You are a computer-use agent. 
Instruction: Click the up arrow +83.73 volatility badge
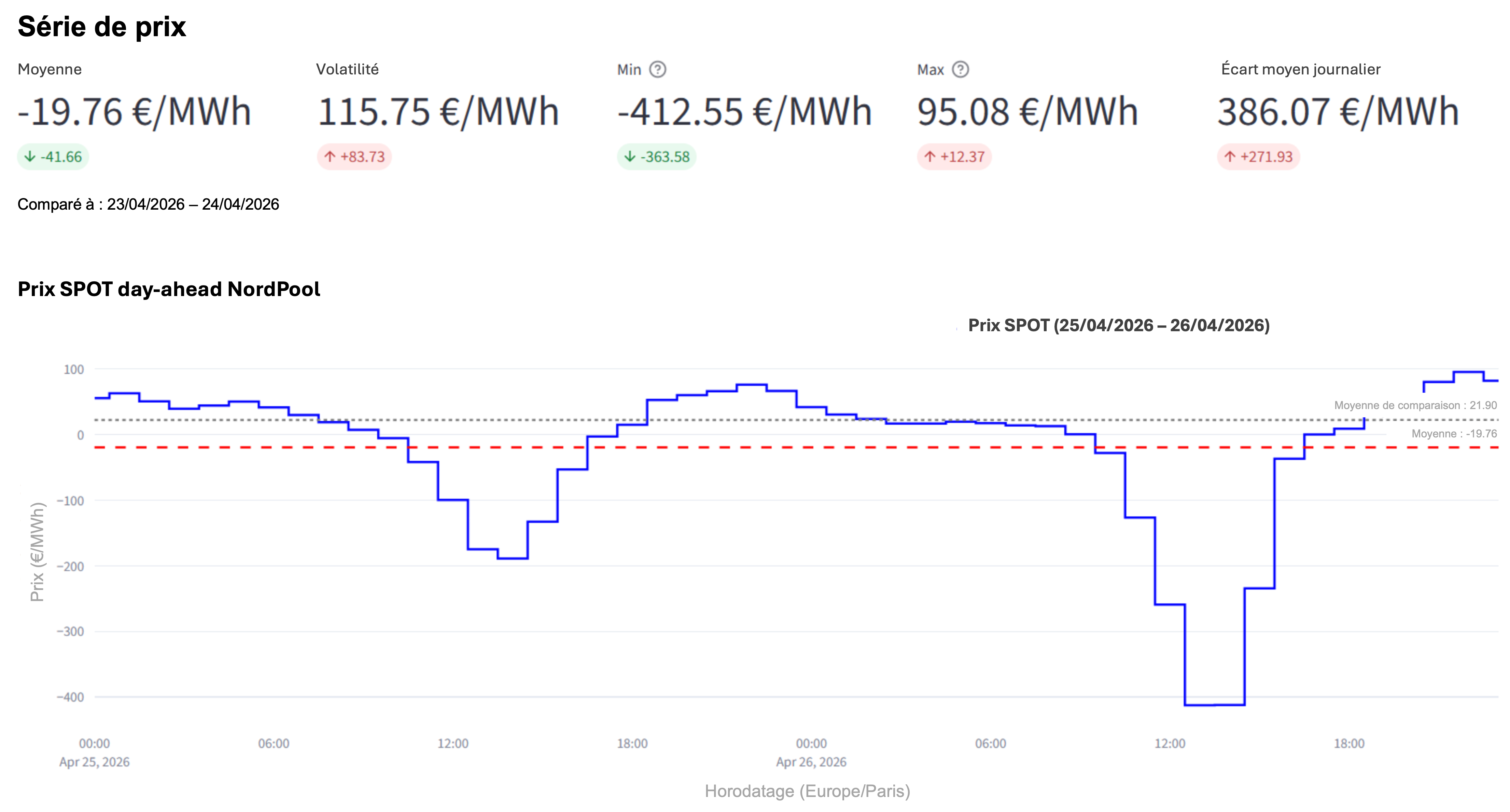tap(354, 157)
